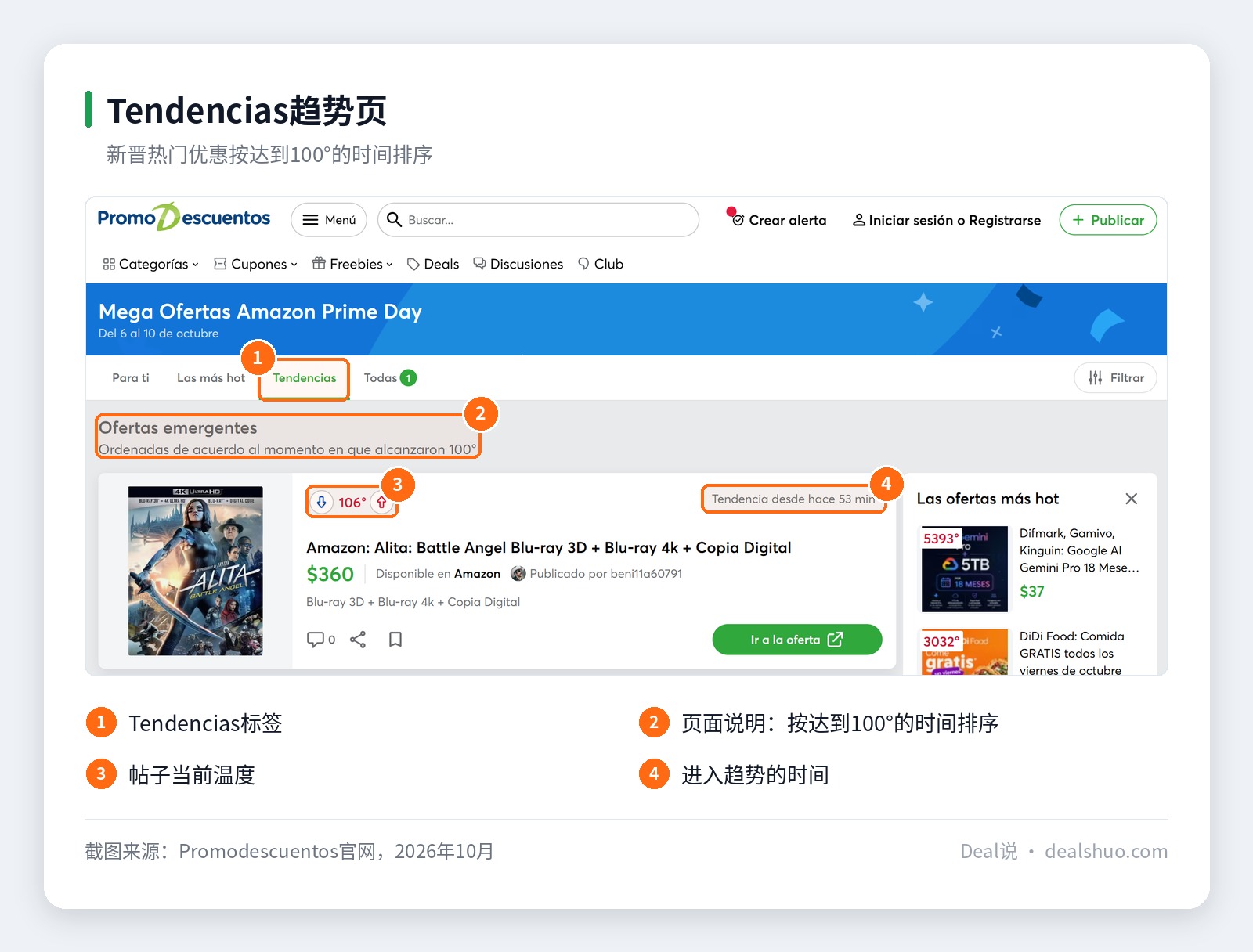Click the green Publicar button
This screenshot has width=1253, height=952.
(1108, 220)
